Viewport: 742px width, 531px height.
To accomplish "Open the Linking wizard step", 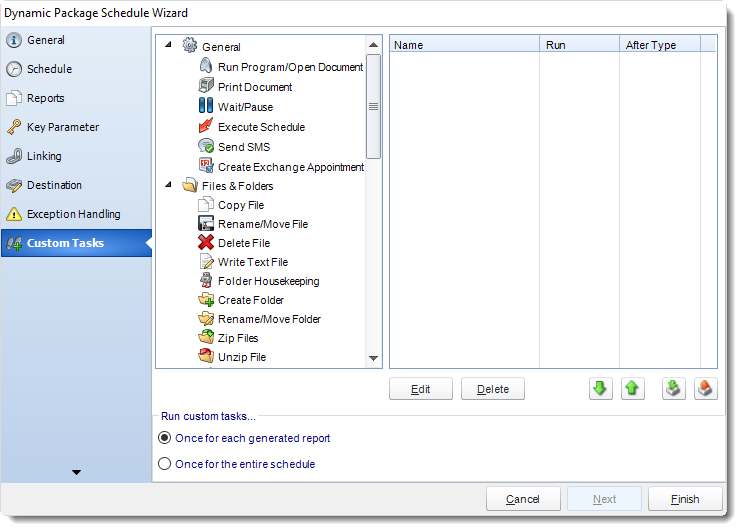I will [x=76, y=156].
